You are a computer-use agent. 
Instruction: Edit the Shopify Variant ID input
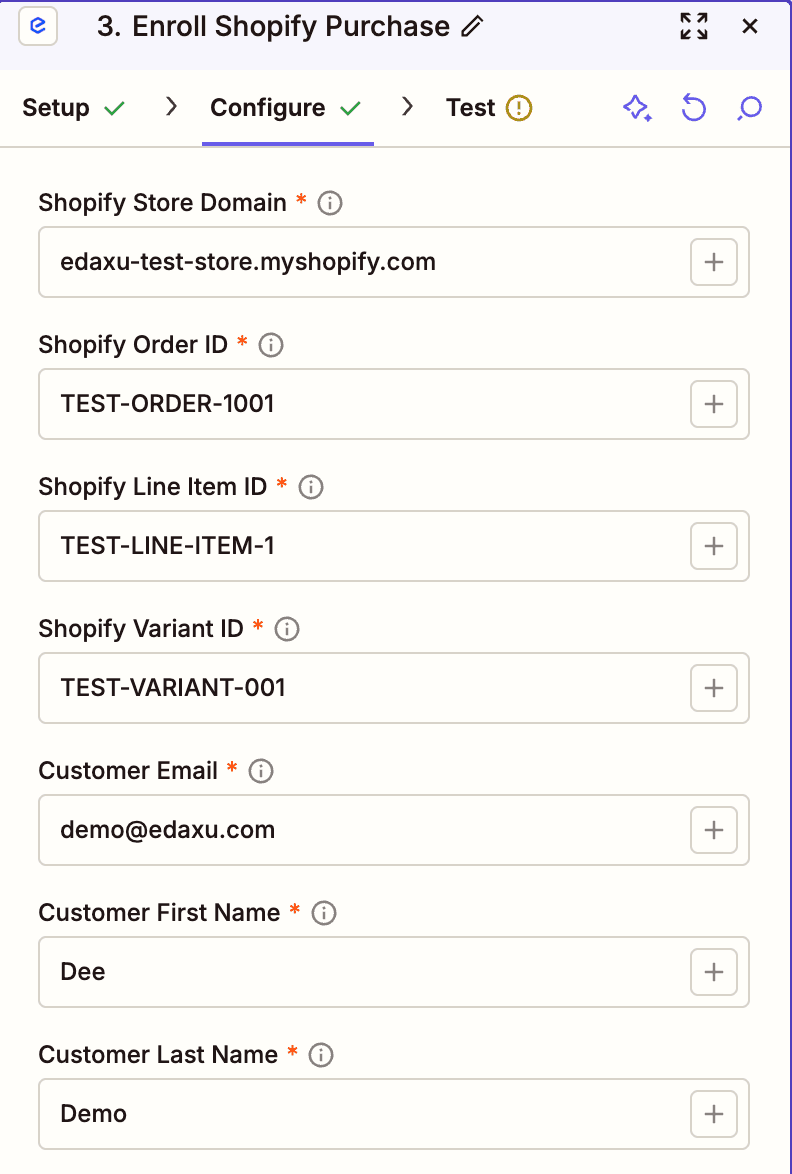click(x=394, y=688)
